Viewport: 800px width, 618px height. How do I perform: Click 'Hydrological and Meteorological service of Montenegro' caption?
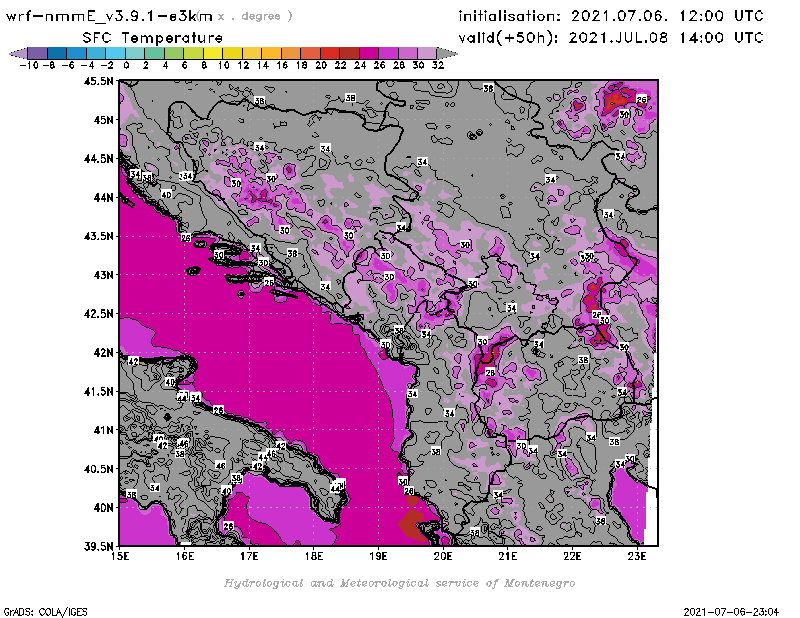click(399, 583)
